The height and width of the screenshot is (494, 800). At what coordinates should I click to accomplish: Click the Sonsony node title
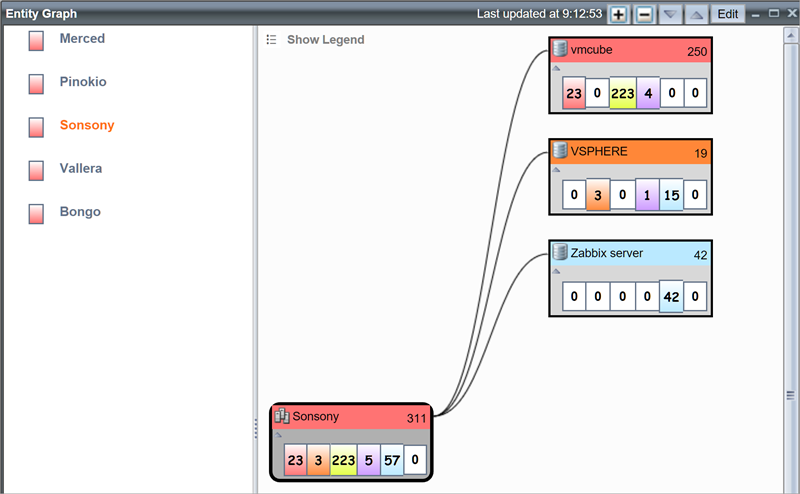315,416
